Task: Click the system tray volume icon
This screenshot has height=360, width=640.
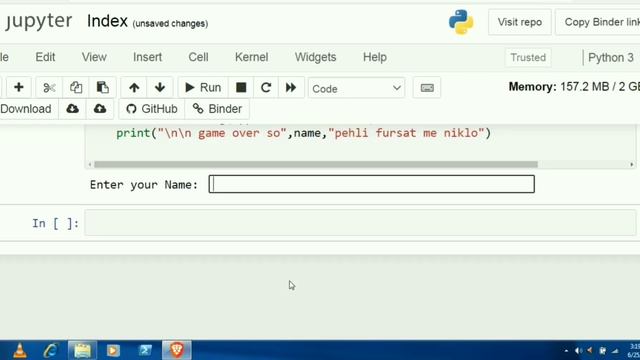Action: point(578,351)
